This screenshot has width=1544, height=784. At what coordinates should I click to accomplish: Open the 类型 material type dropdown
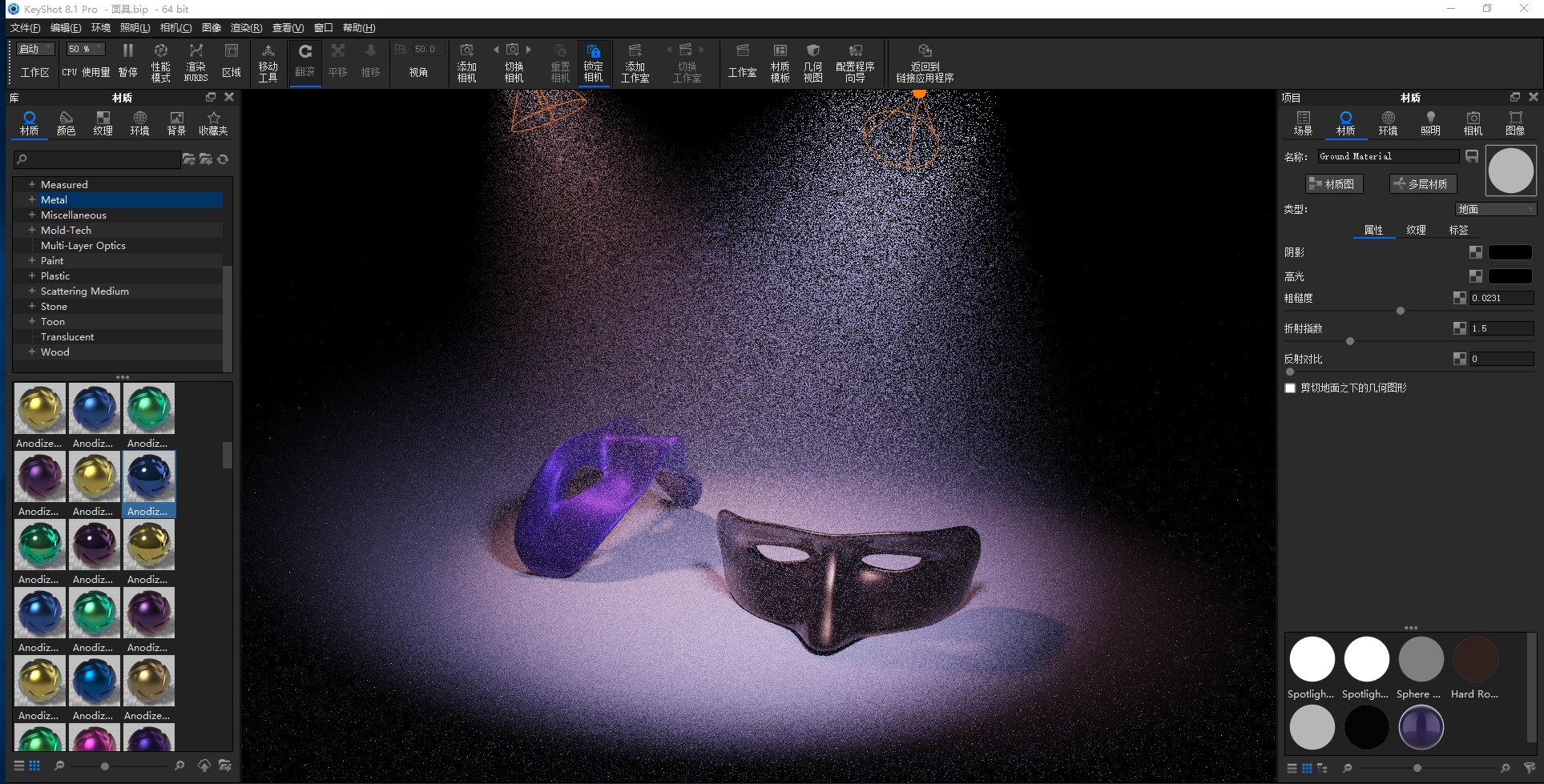click(1495, 209)
